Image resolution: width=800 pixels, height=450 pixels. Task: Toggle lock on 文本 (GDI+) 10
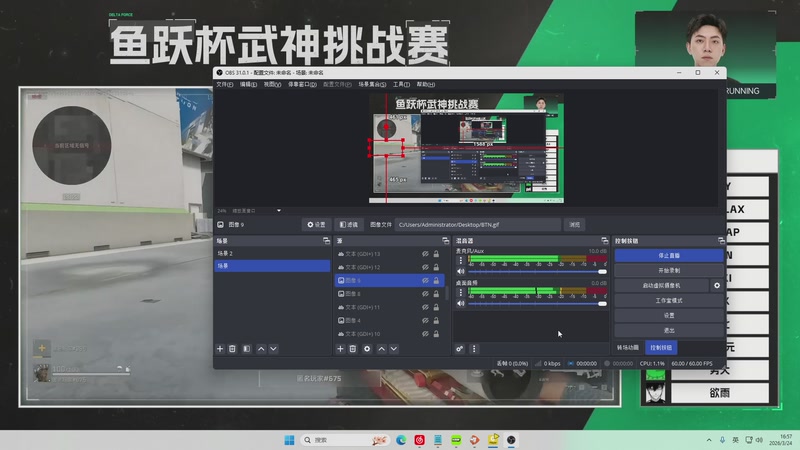click(436, 334)
